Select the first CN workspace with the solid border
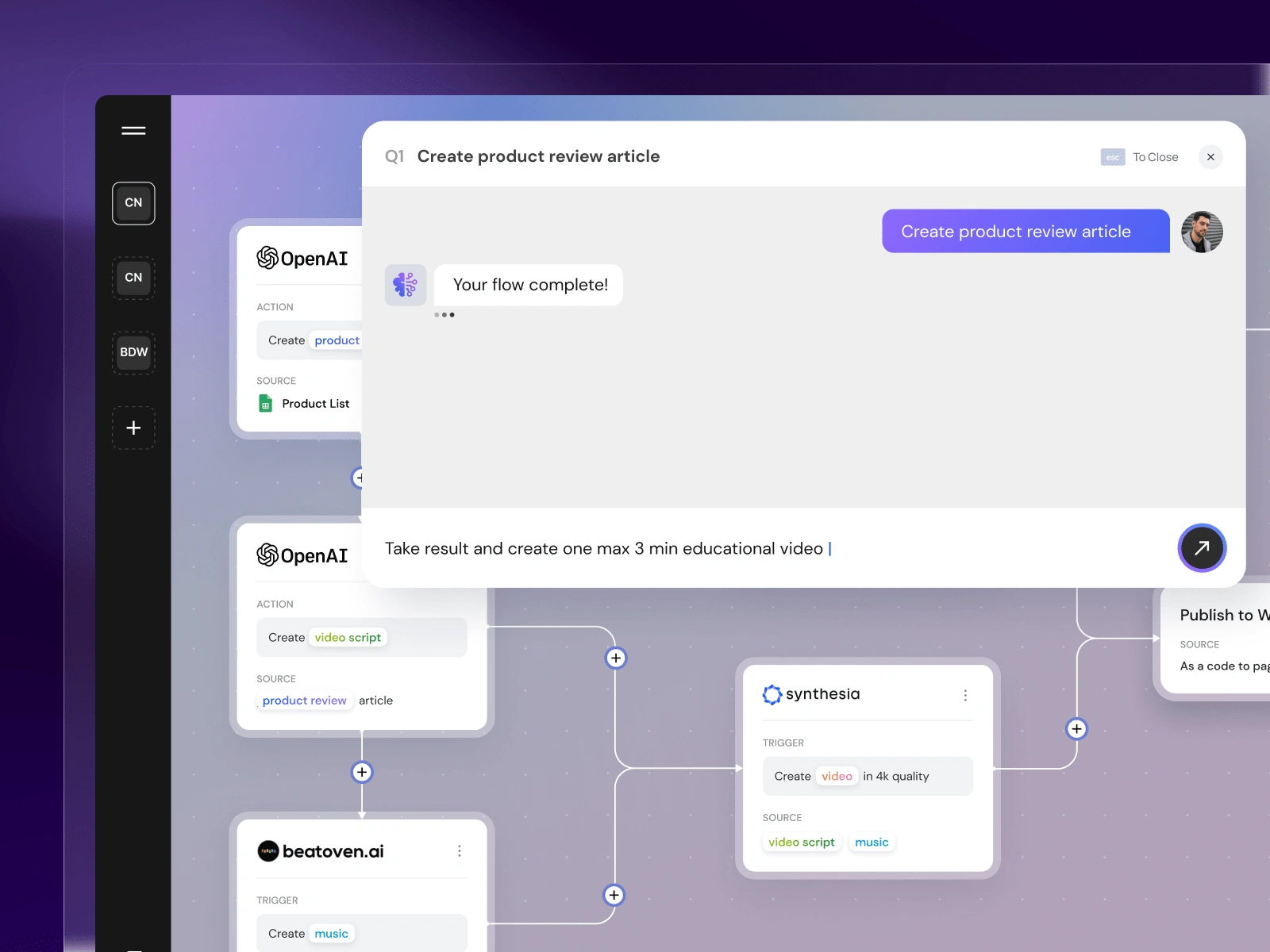 click(133, 203)
